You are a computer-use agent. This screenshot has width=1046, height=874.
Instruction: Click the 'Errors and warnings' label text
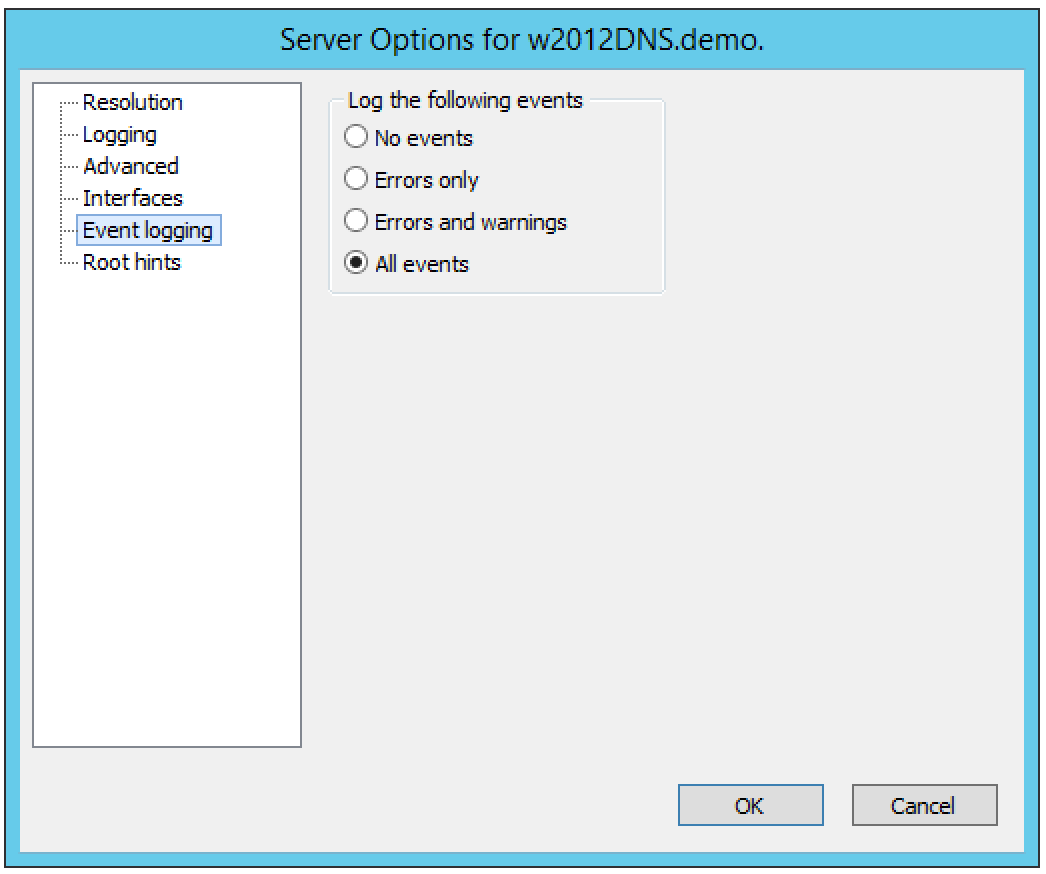click(x=470, y=222)
